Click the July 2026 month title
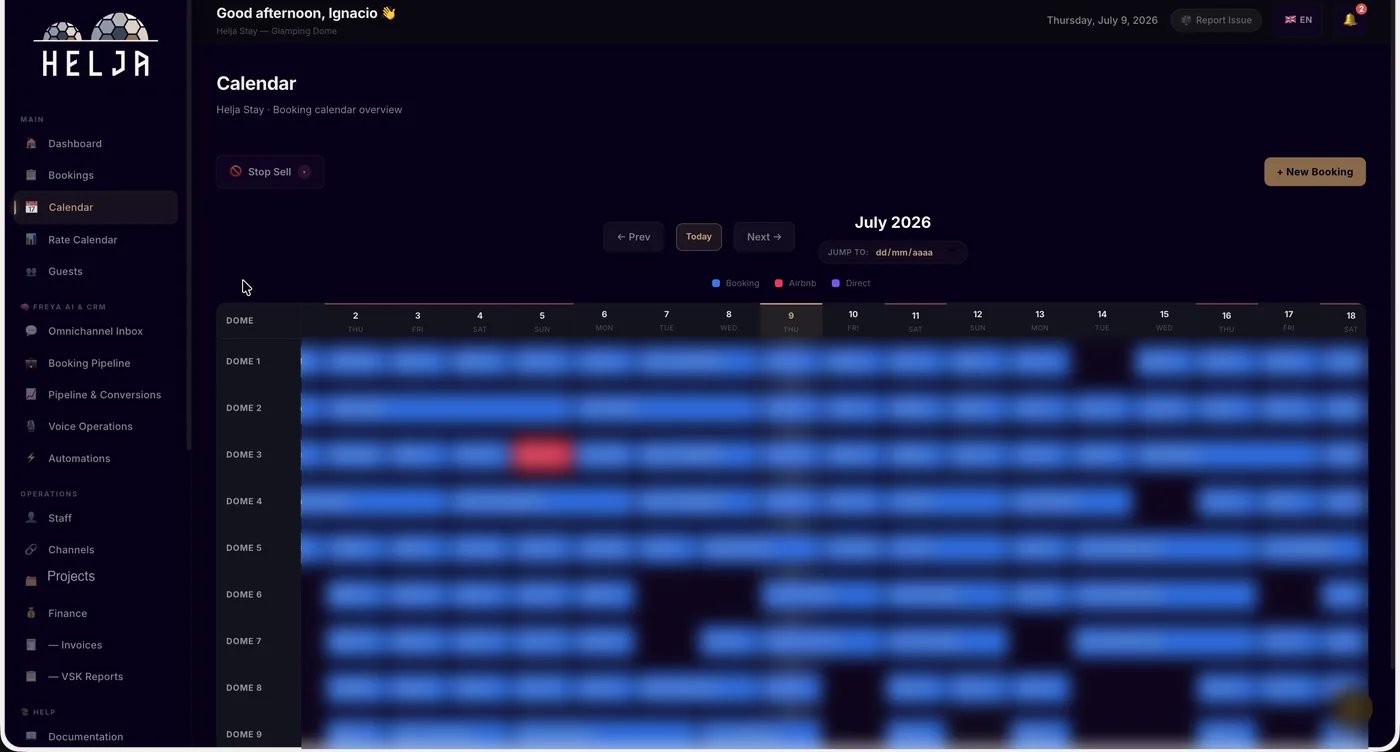Image resolution: width=1400 pixels, height=752 pixels. pos(892,222)
